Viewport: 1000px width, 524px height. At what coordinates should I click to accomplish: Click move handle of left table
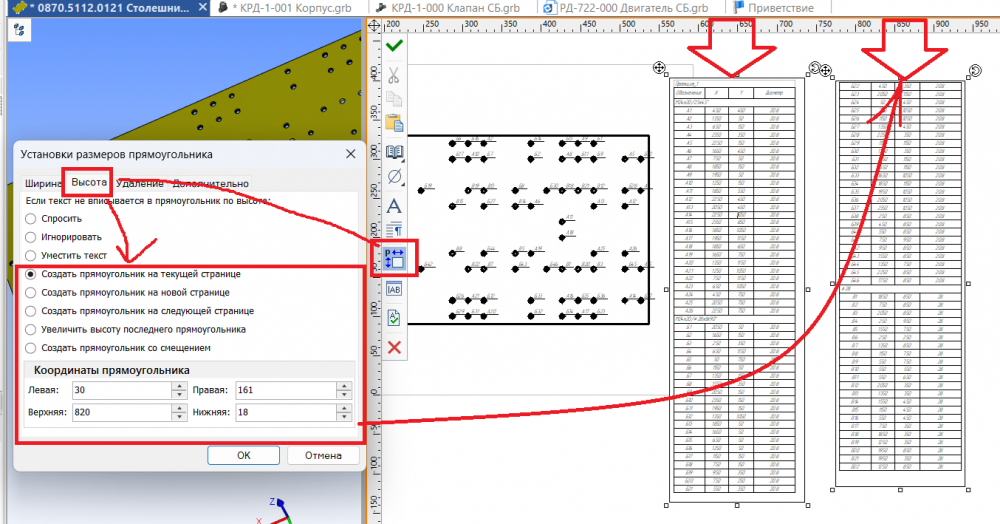(659, 68)
